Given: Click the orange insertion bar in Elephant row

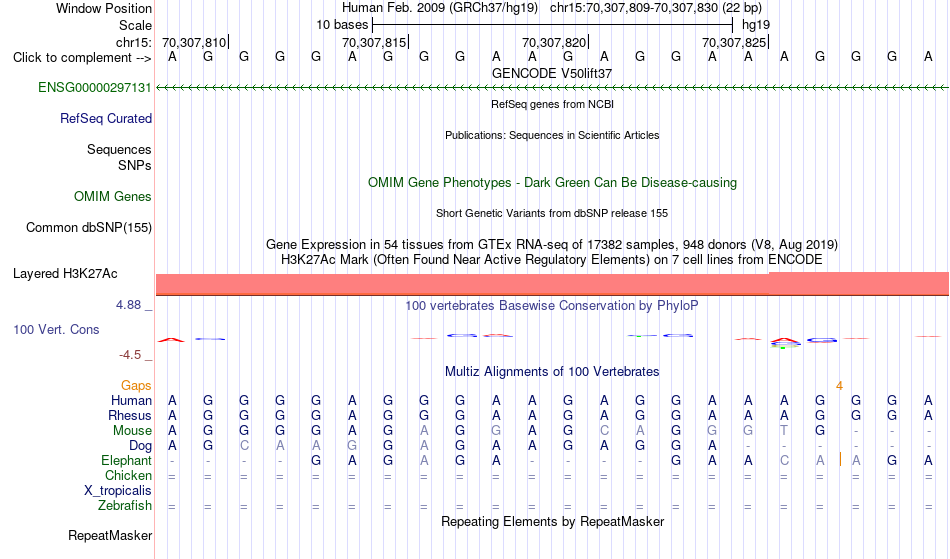Looking at the screenshot, I should coord(840,460).
